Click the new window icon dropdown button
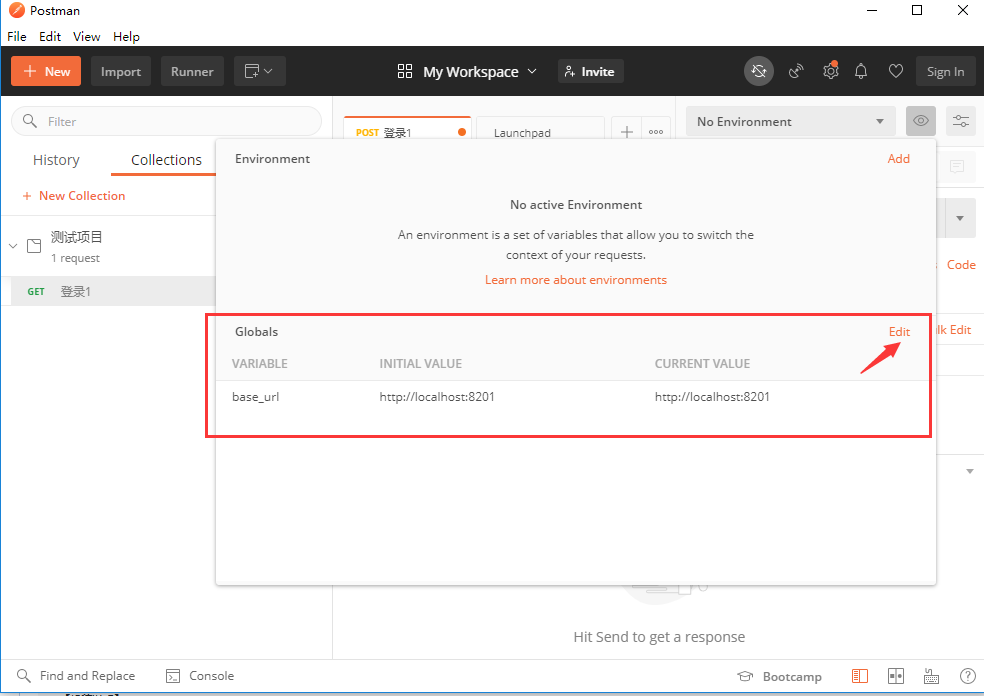This screenshot has width=984, height=696. [260, 72]
